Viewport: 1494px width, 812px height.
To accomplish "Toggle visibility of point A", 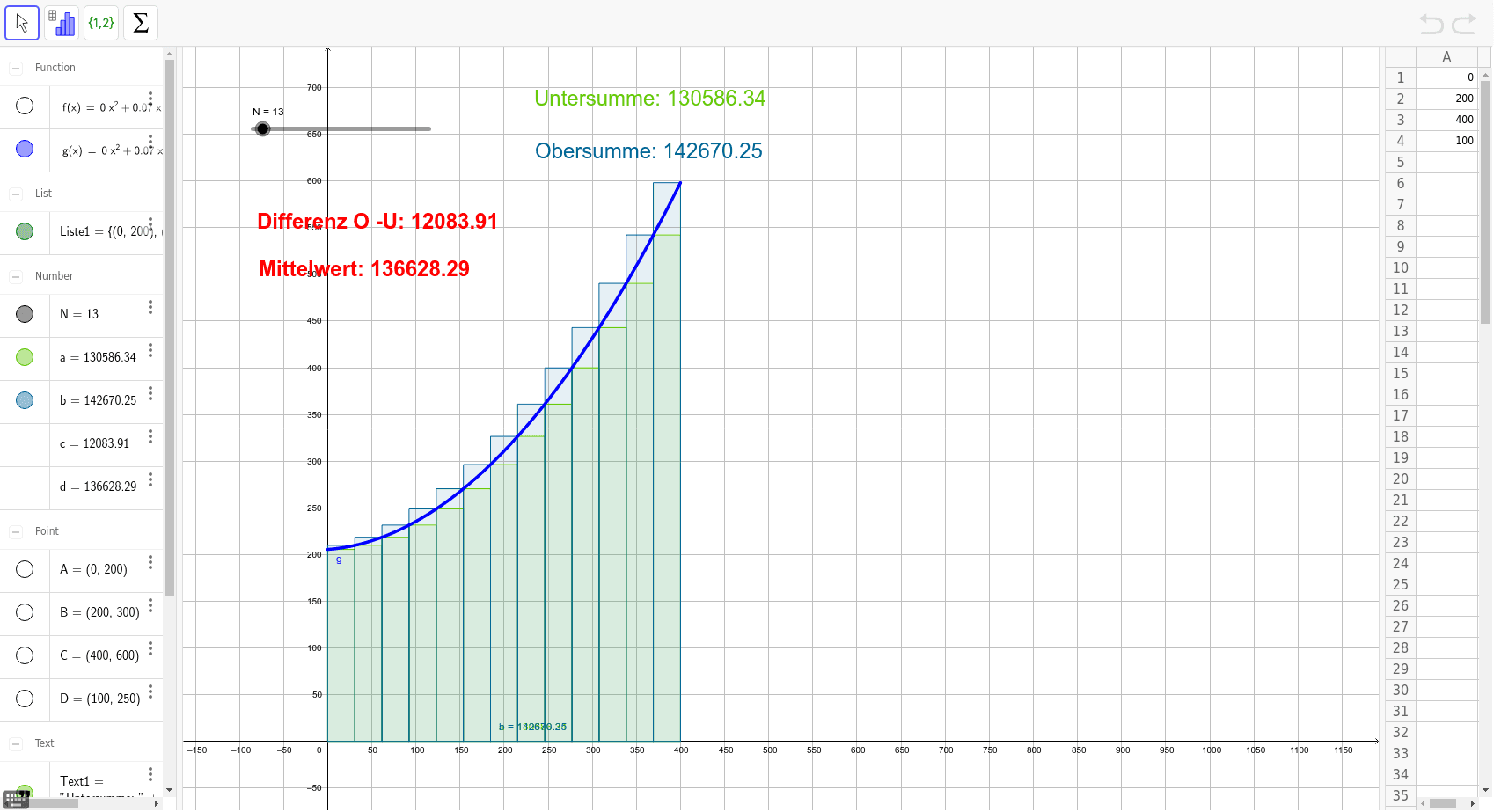I will pos(25,569).
